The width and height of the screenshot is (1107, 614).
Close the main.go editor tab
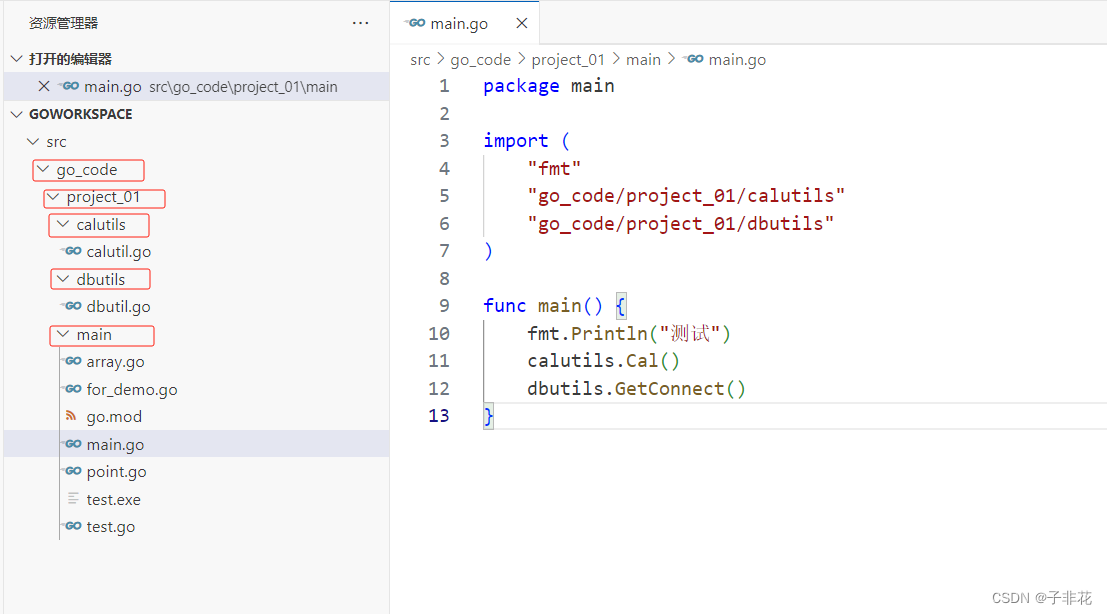click(522, 23)
